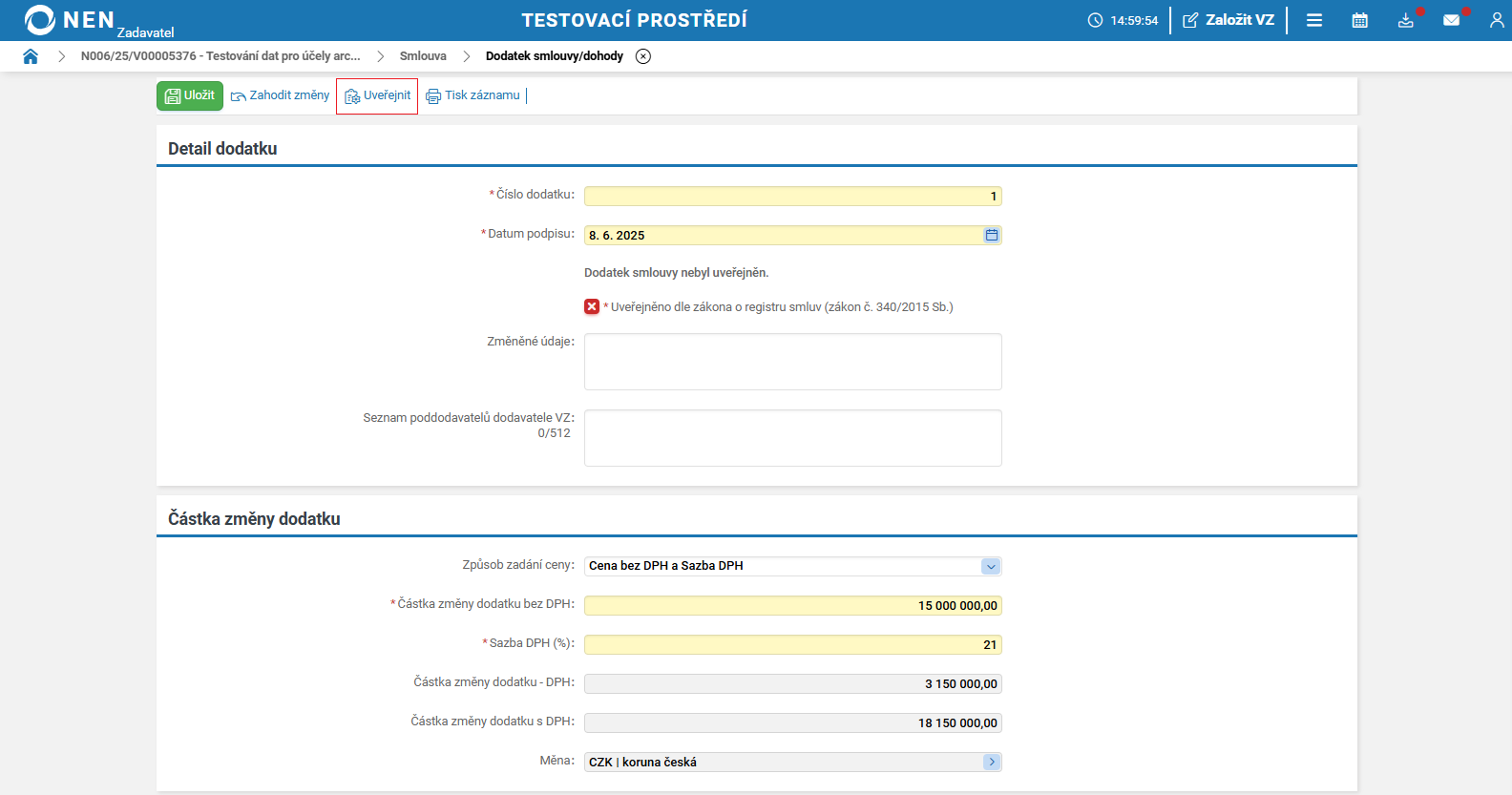Publish the addendum with Uveřejnit
This screenshot has width=1512, height=795.
(377, 95)
